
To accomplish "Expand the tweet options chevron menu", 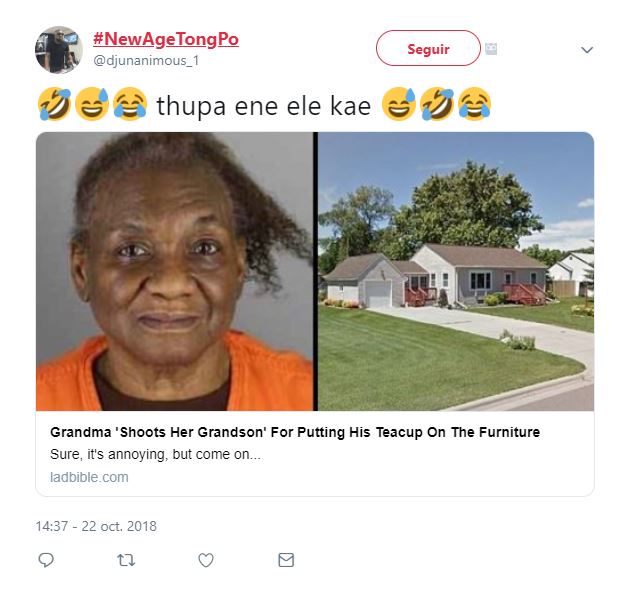I will [587, 50].
